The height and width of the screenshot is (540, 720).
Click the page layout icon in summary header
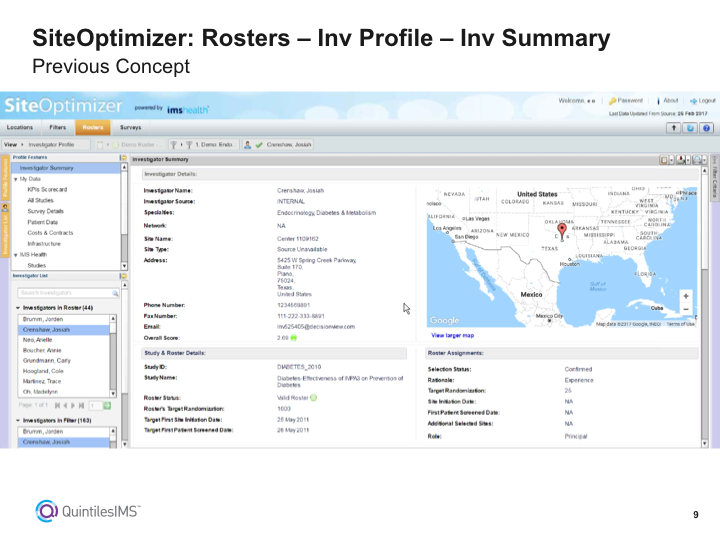pyautogui.click(x=664, y=160)
